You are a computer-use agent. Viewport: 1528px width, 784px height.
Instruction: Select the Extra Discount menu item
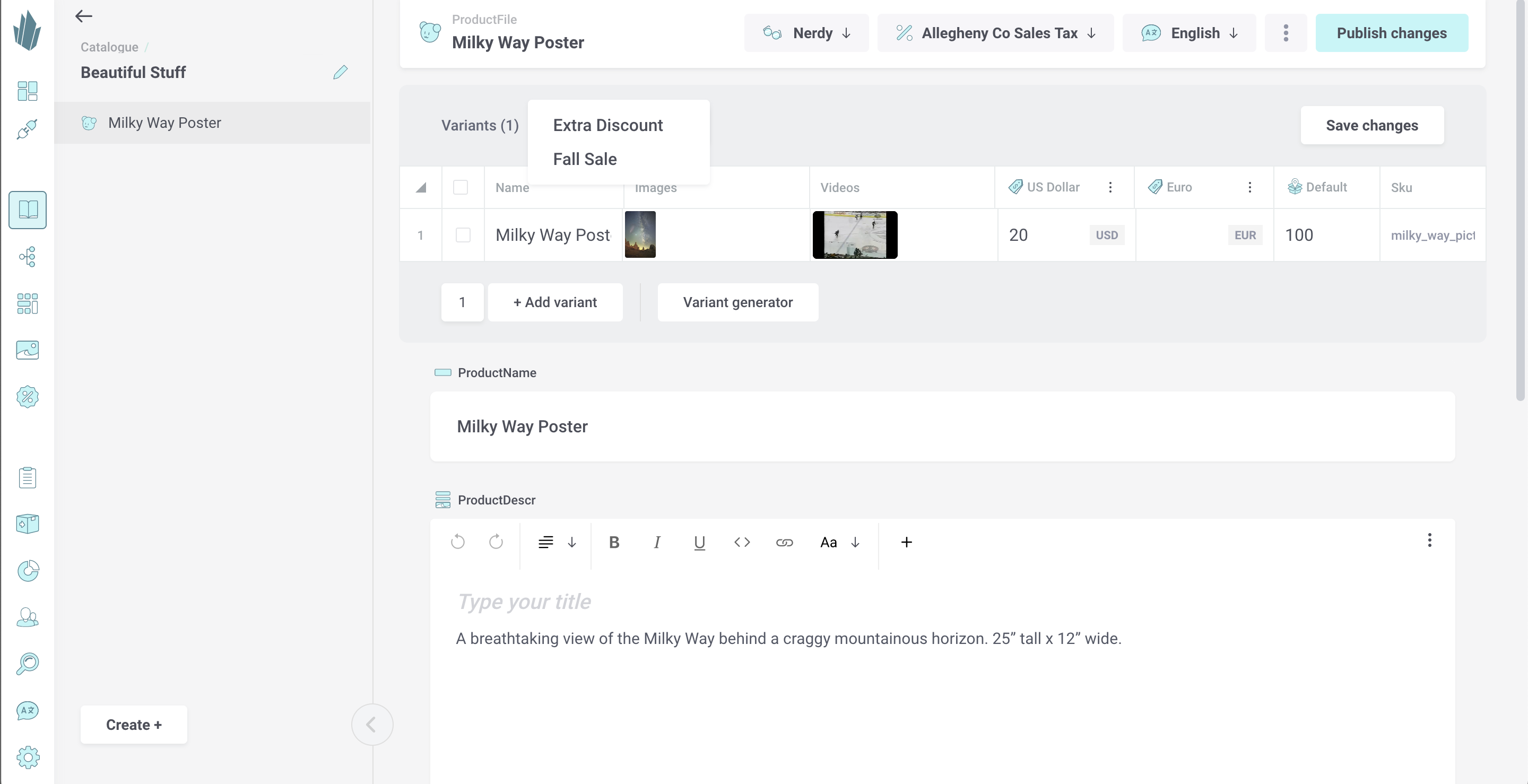608,125
